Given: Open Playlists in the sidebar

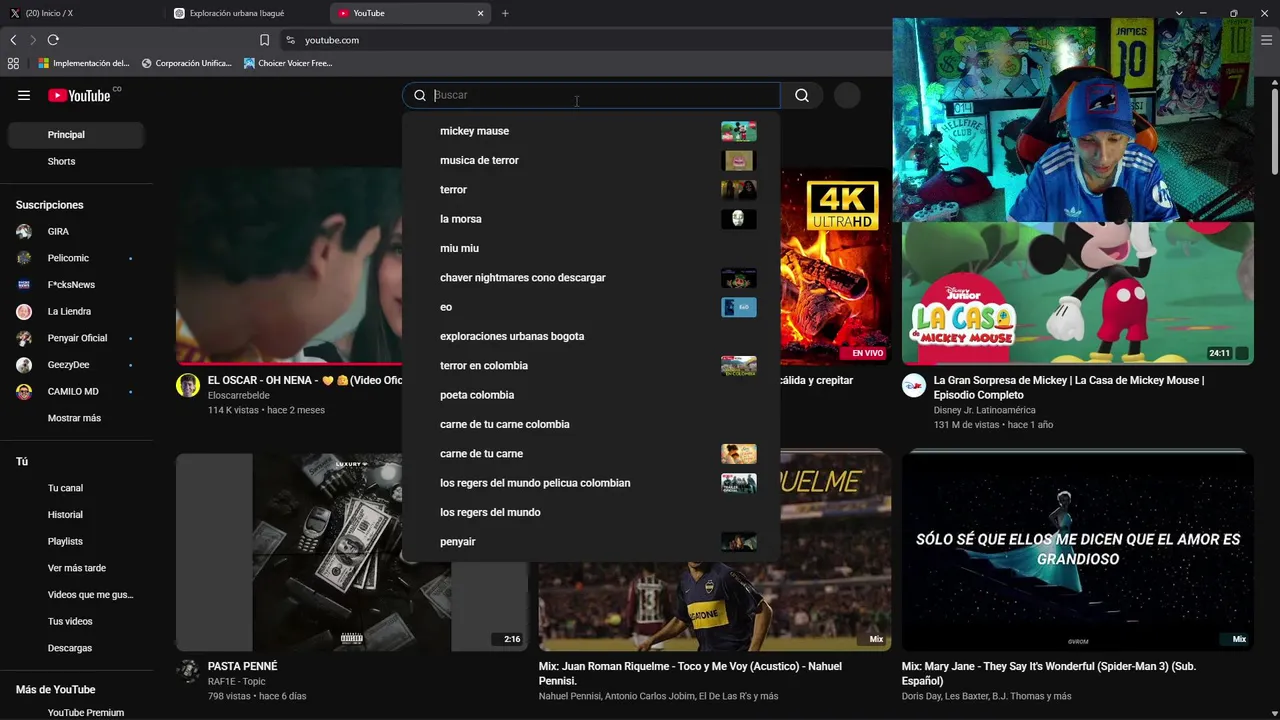Looking at the screenshot, I should tap(76, 541).
